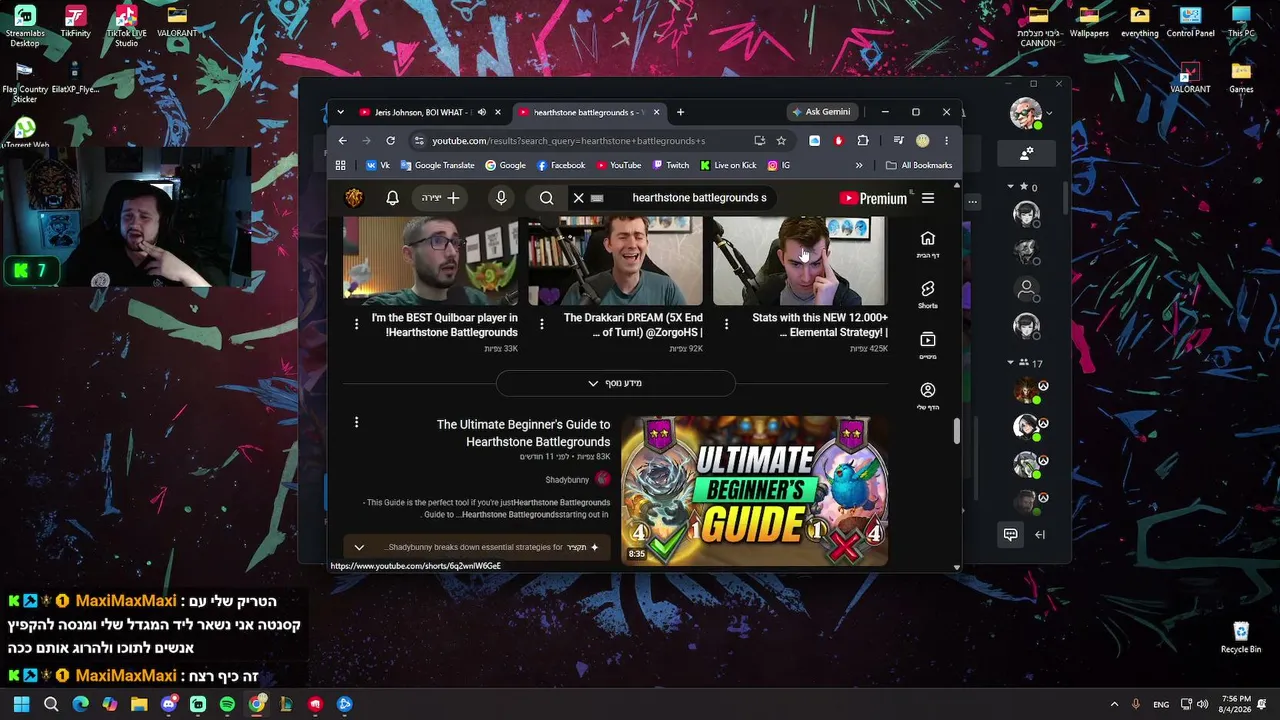This screenshot has width=1280, height=720.
Task: Open the on-screen keyboard in the search box
Action: tap(597, 198)
